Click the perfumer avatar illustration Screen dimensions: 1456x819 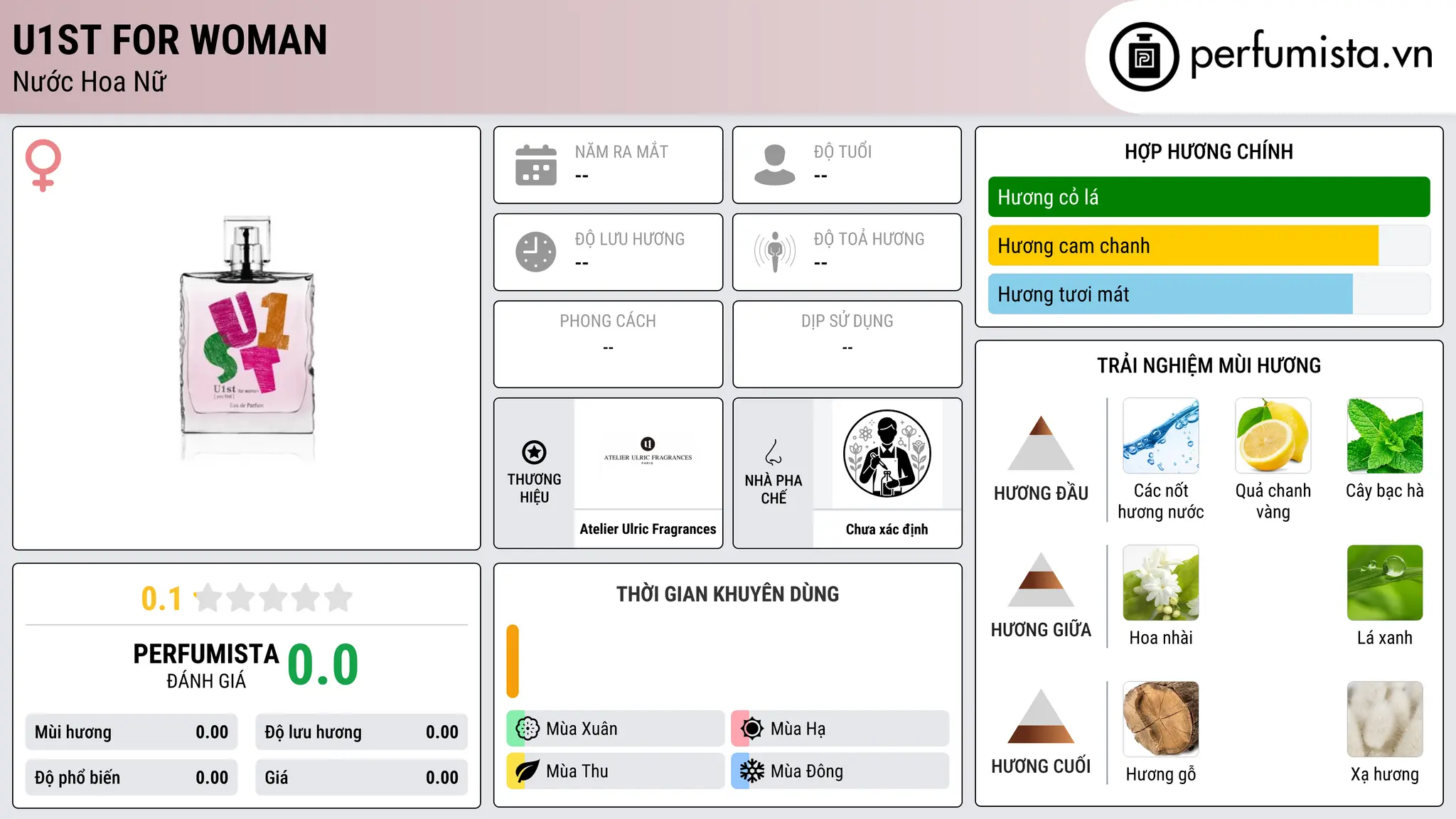coord(887,454)
